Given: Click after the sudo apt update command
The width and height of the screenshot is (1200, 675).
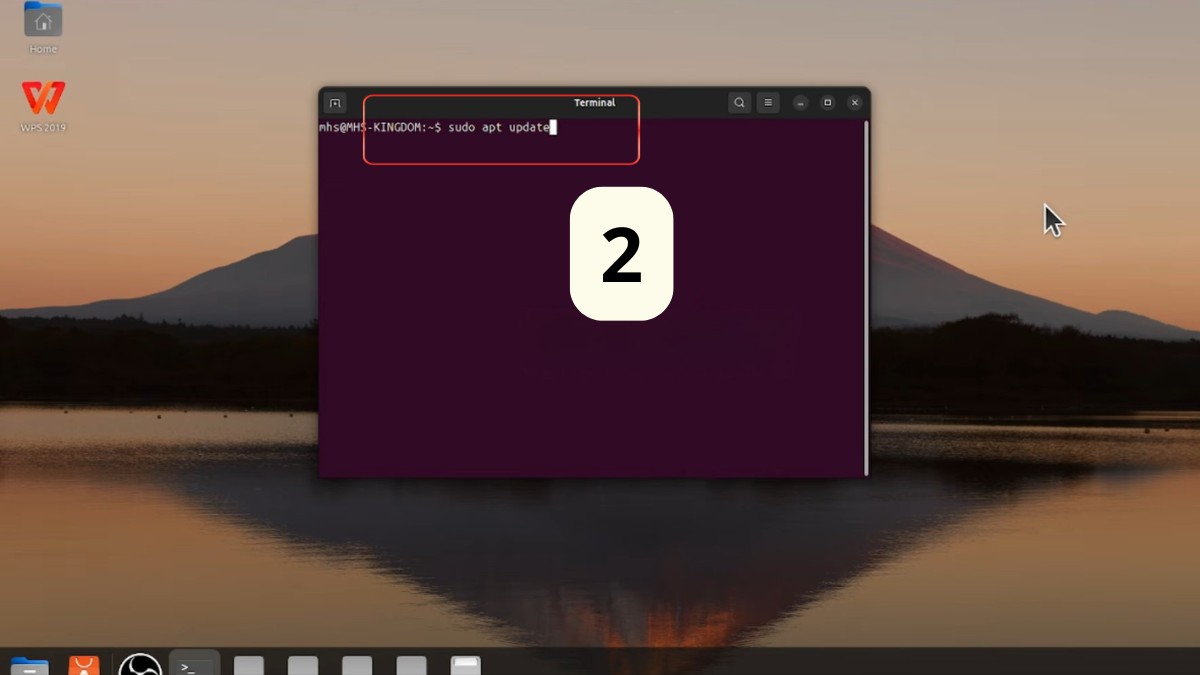Looking at the screenshot, I should coord(556,127).
